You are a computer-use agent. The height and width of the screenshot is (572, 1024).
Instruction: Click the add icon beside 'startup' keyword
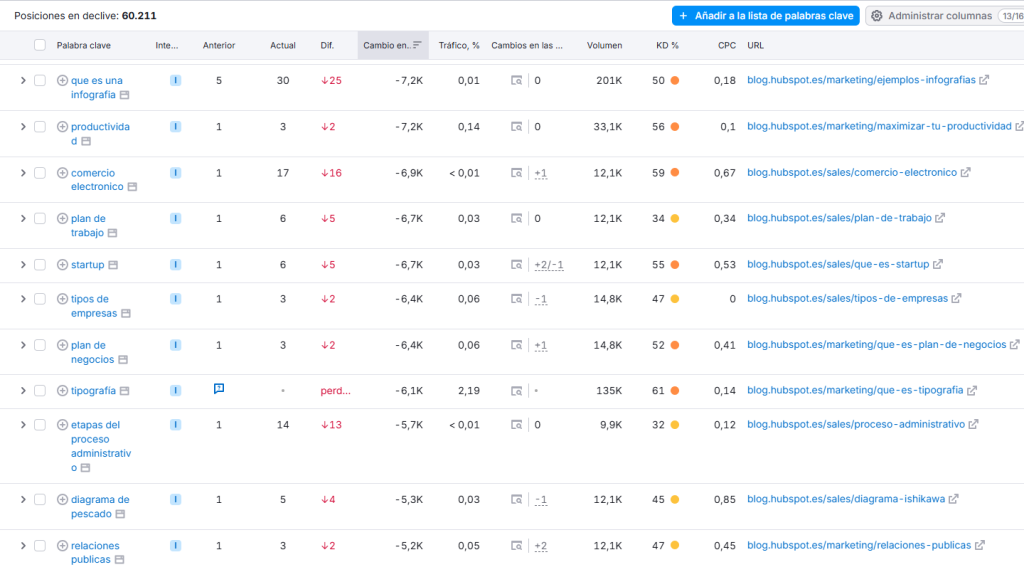(62, 265)
